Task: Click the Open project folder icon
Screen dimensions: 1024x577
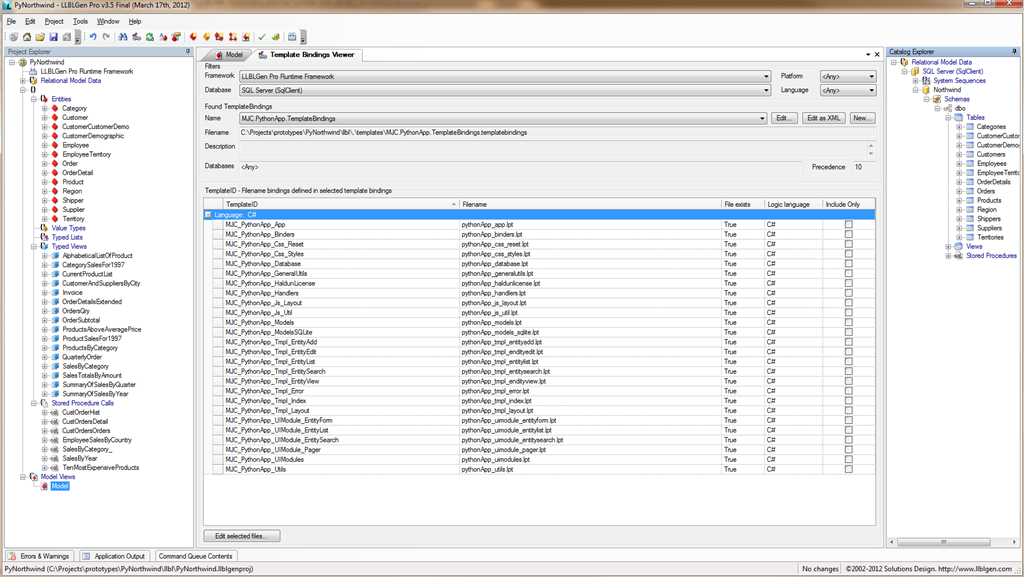Action: [41, 37]
